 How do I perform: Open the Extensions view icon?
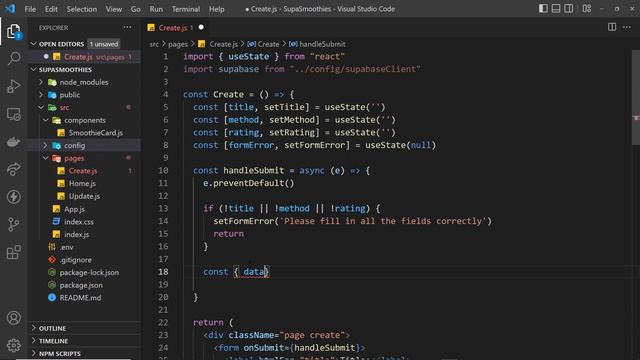click(13, 252)
